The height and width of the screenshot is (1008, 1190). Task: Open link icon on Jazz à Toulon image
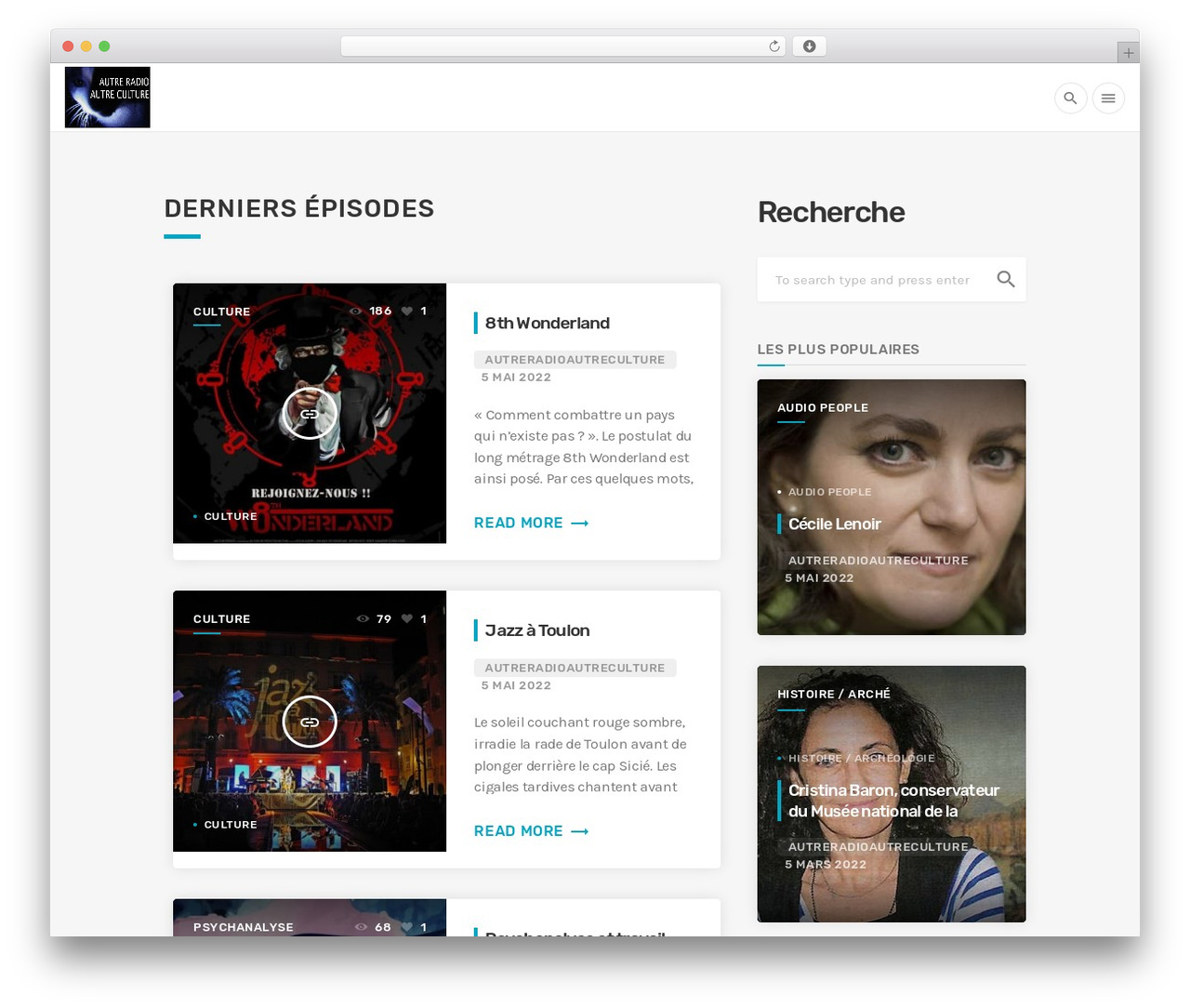click(310, 722)
